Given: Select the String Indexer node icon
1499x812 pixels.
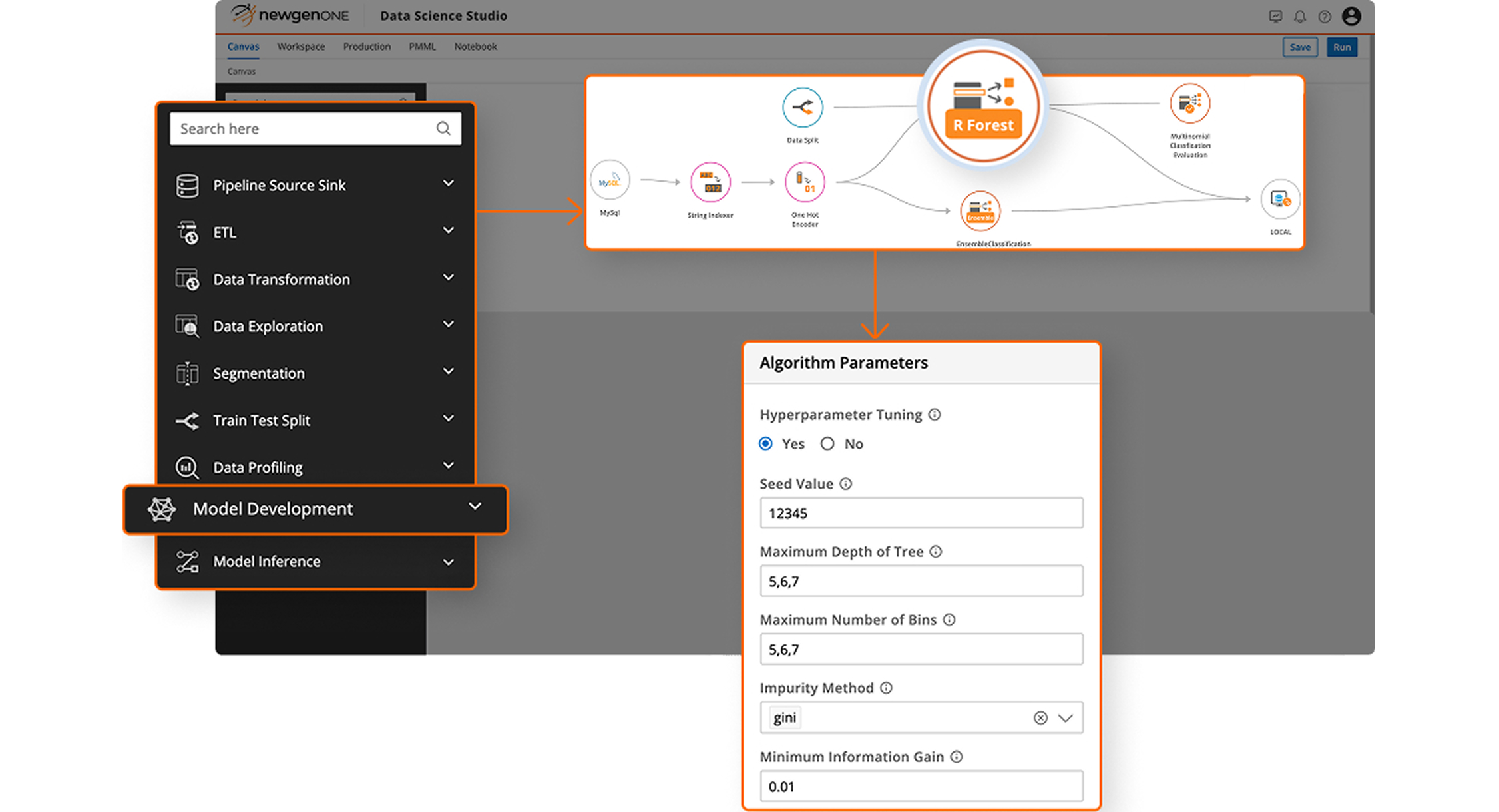Looking at the screenshot, I should click(710, 182).
